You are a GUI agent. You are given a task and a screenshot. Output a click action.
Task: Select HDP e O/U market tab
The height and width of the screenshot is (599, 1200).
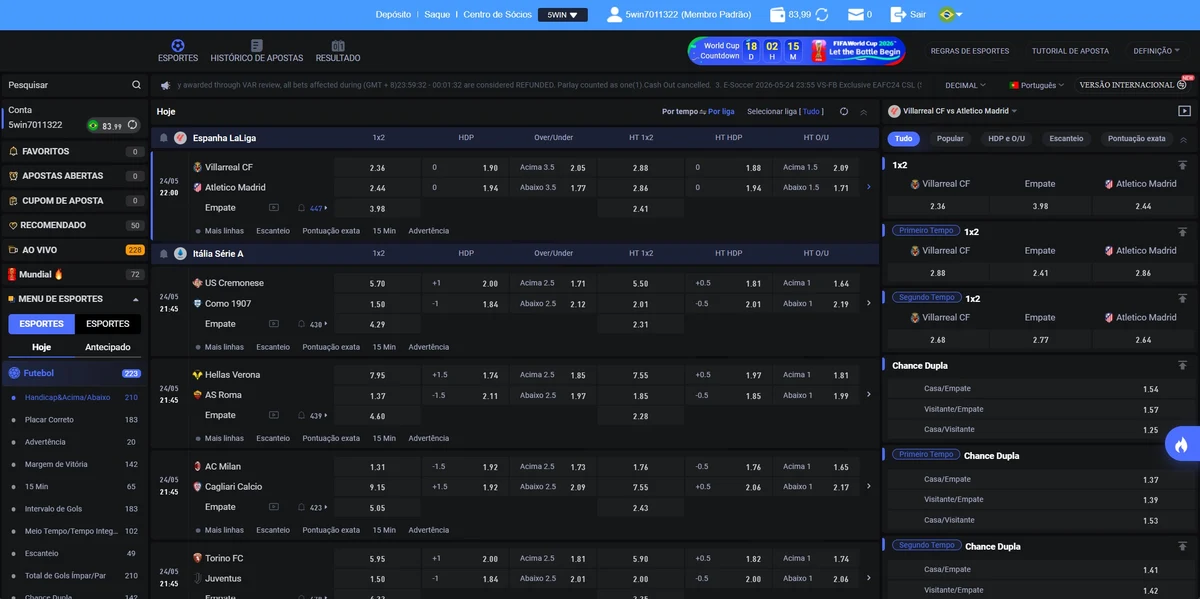[x=1006, y=139]
